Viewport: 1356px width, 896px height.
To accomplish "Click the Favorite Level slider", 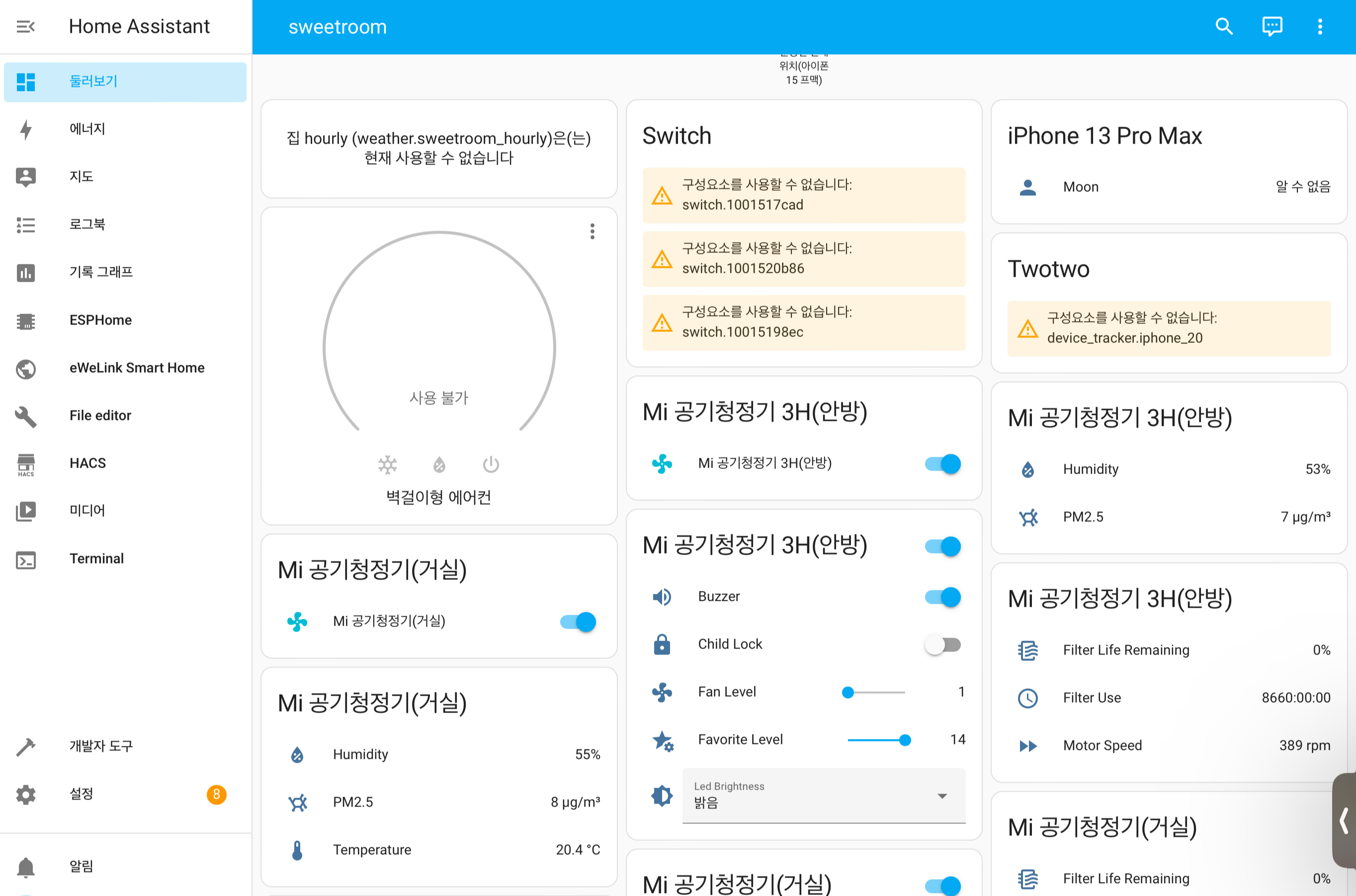I will (x=879, y=740).
